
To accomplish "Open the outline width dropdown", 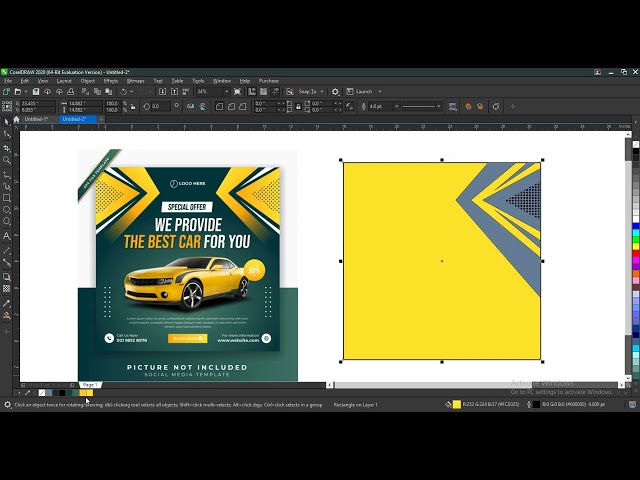I will (x=396, y=107).
